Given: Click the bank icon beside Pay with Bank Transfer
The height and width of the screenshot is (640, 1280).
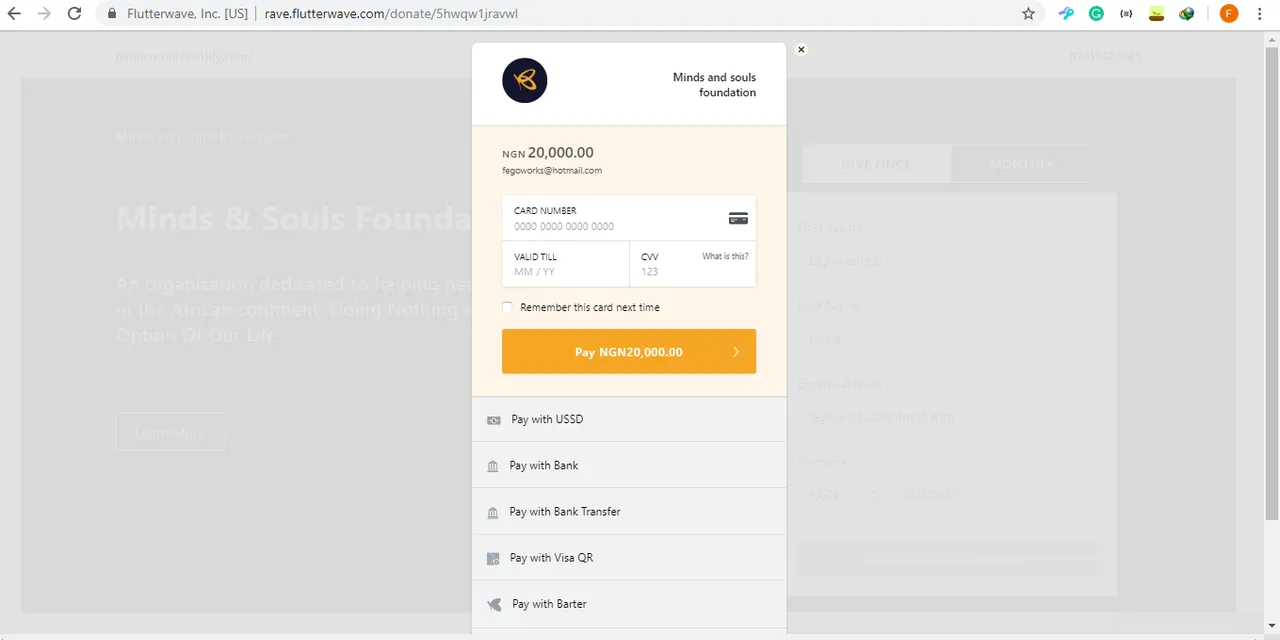Looking at the screenshot, I should pos(492,512).
